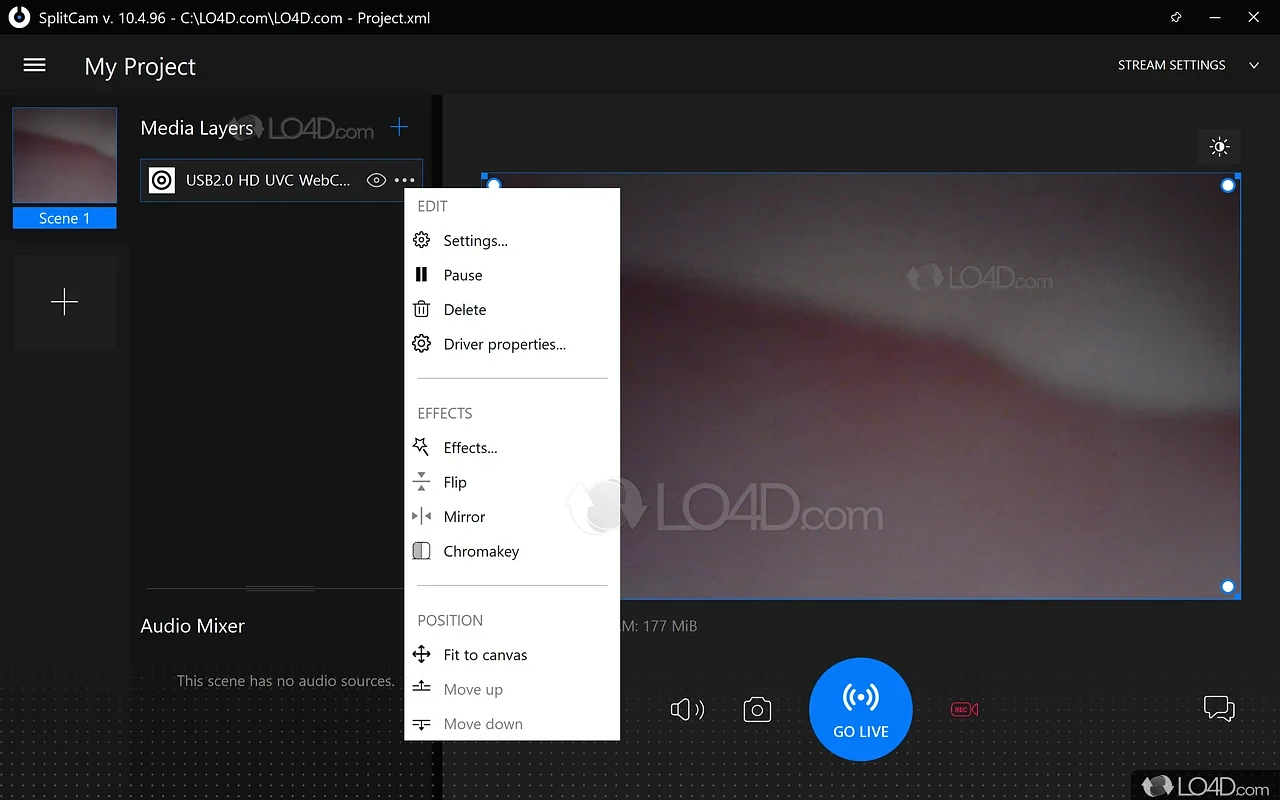Viewport: 1280px width, 800px height.
Task: Select Fit to canvas menu entry
Action: click(x=485, y=655)
